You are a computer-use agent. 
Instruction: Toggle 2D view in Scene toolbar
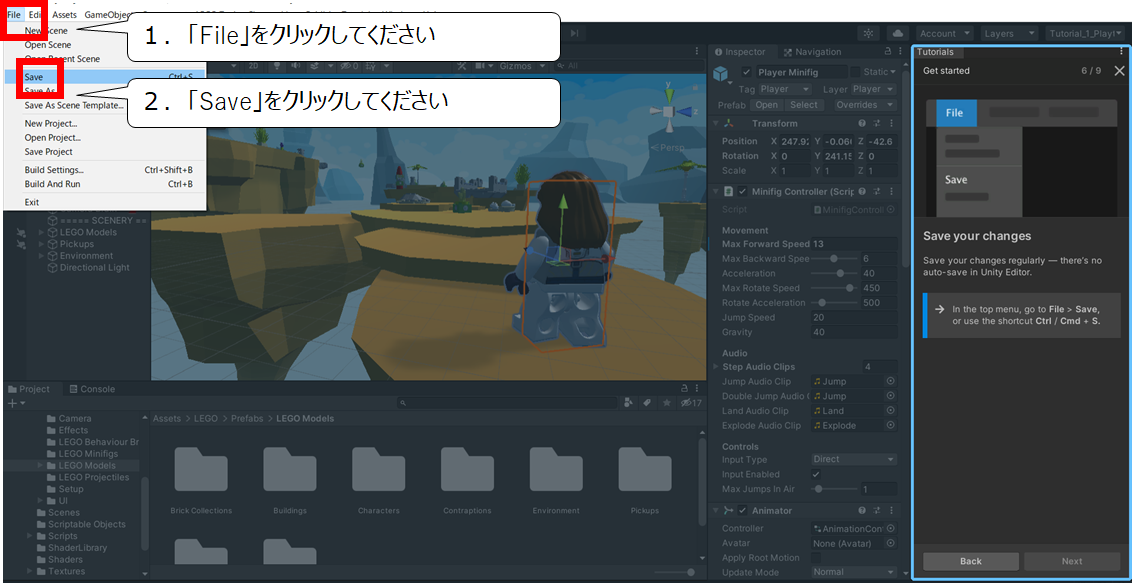click(253, 66)
